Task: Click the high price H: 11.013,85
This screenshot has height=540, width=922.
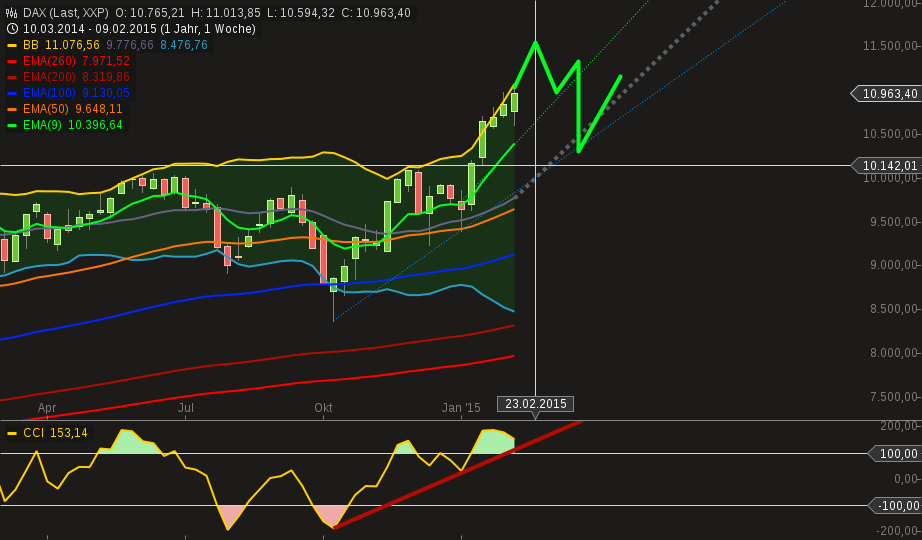Action: point(226,13)
